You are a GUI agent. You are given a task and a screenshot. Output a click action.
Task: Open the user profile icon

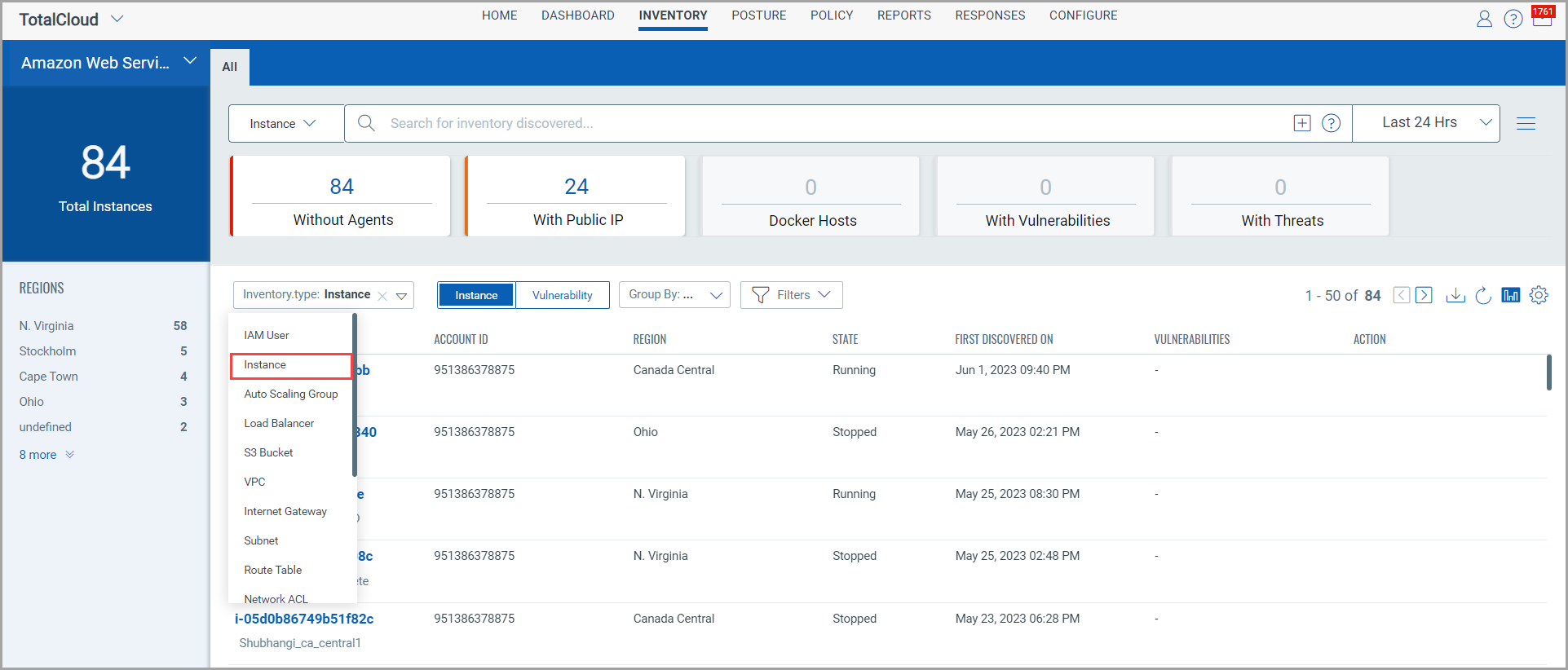(1484, 19)
